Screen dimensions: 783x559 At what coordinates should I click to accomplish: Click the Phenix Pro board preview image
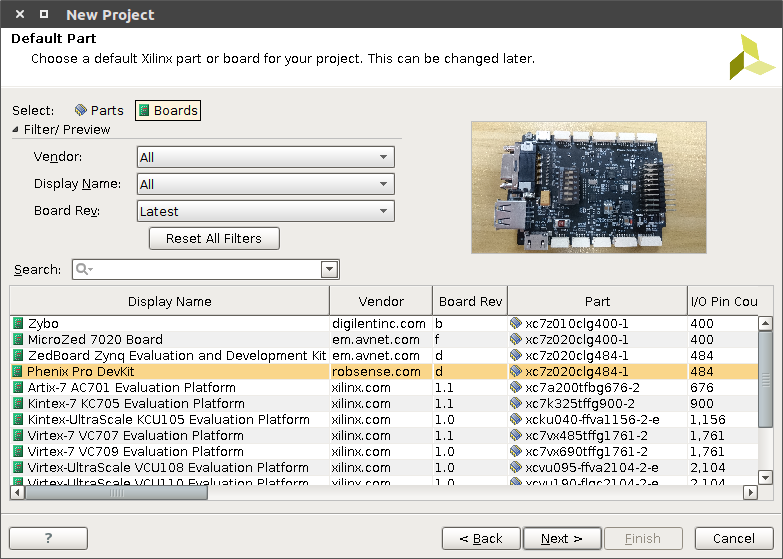pos(589,187)
